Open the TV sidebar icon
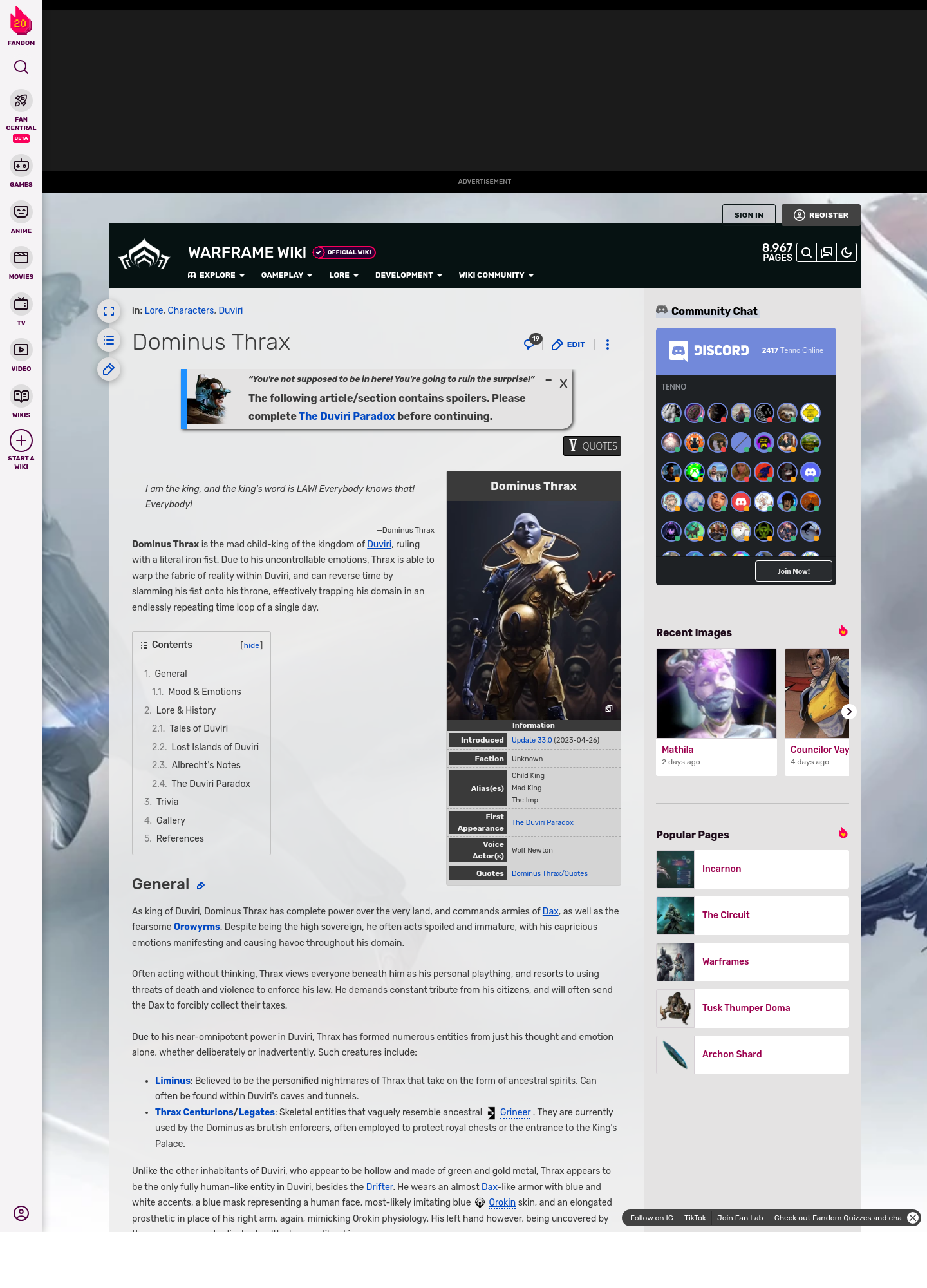 21,304
